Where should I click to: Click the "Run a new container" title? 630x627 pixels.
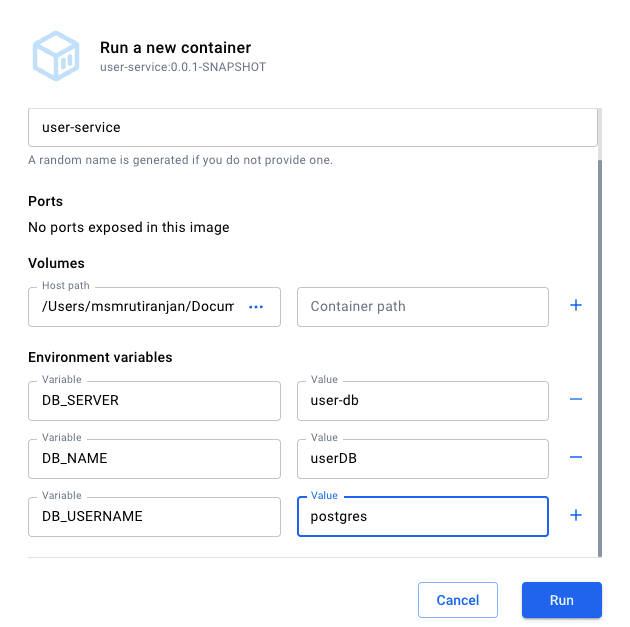coord(175,47)
